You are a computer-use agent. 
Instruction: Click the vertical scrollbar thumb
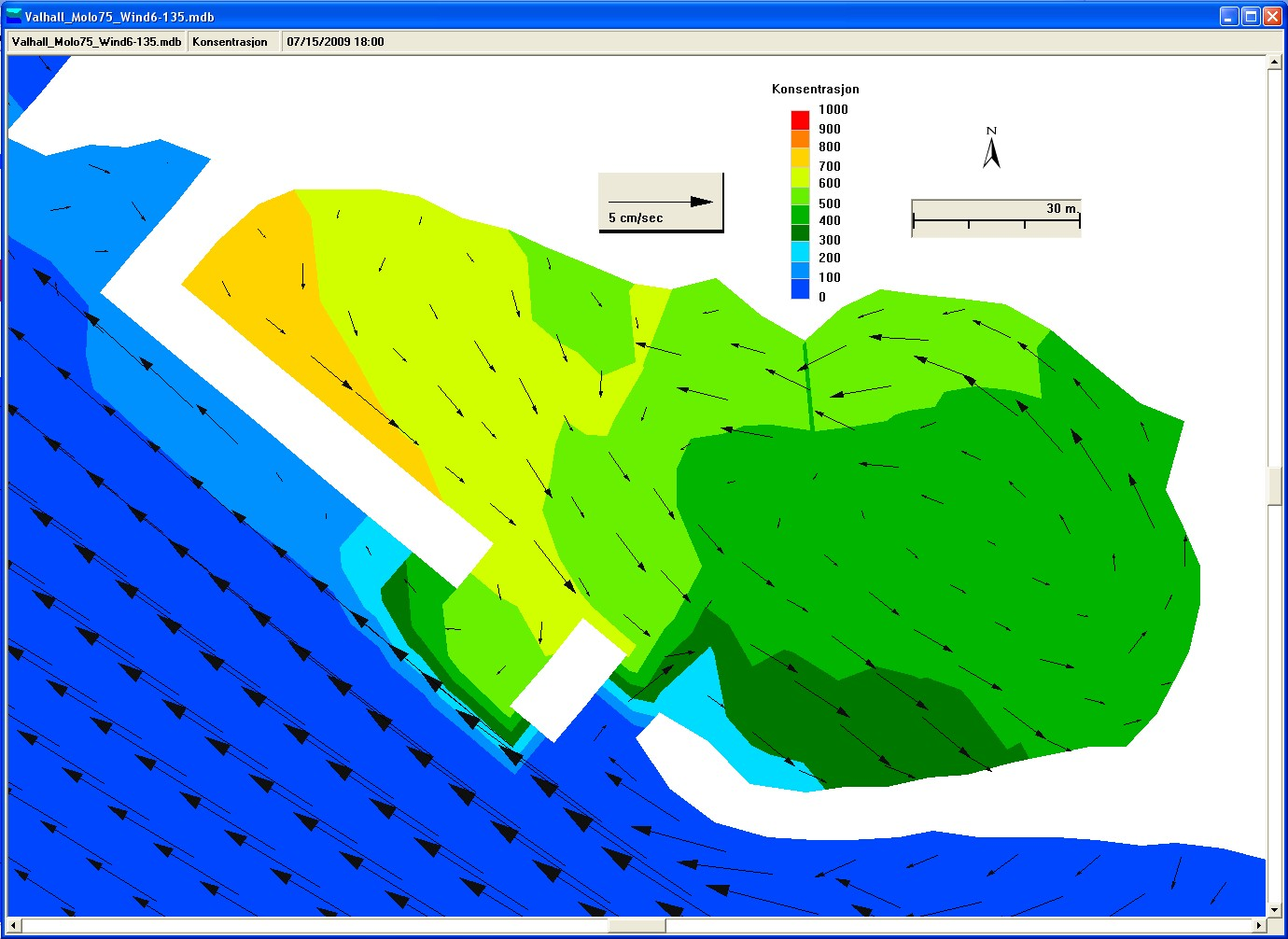pyautogui.click(x=1274, y=485)
